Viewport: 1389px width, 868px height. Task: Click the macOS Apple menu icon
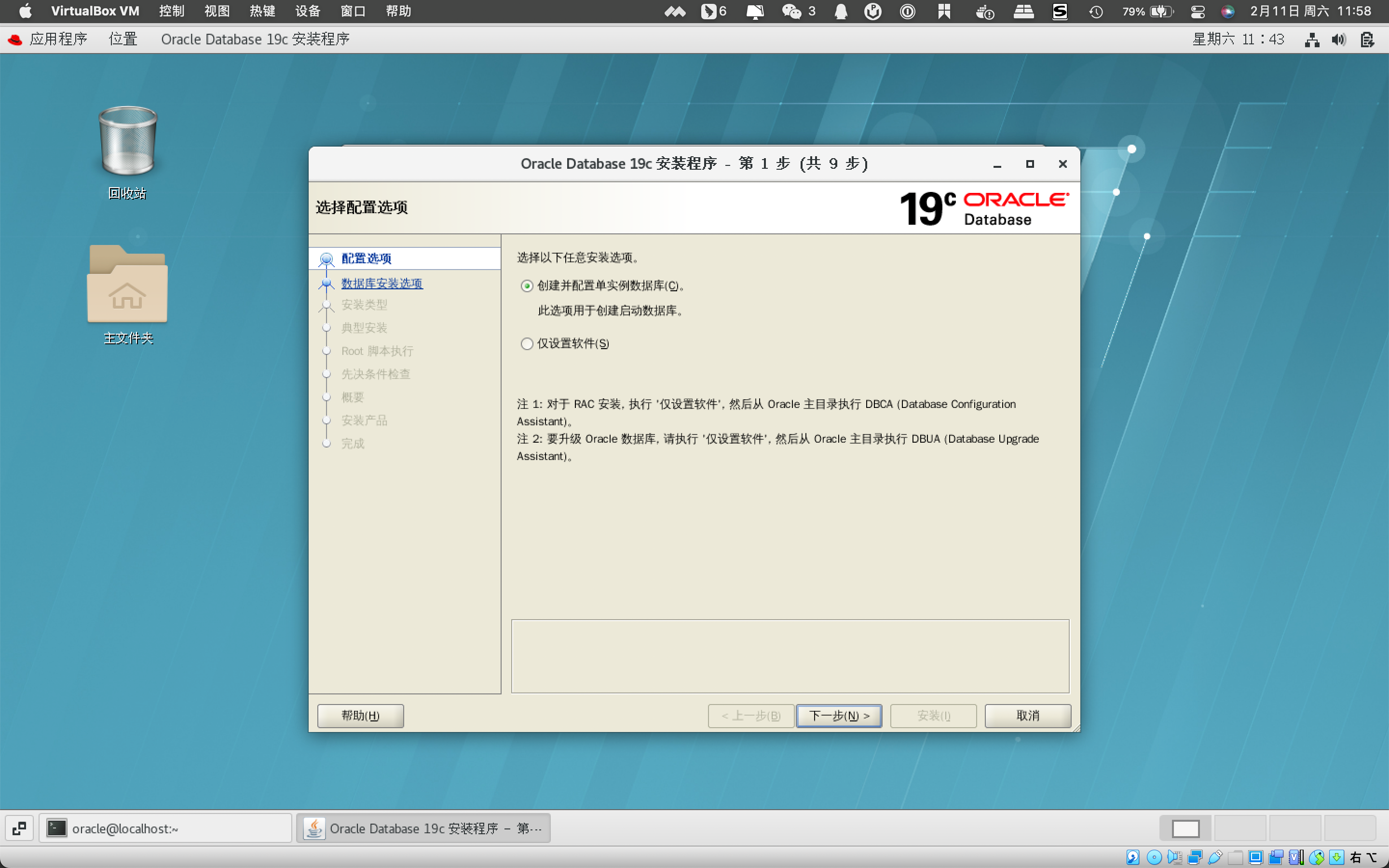coord(25,11)
